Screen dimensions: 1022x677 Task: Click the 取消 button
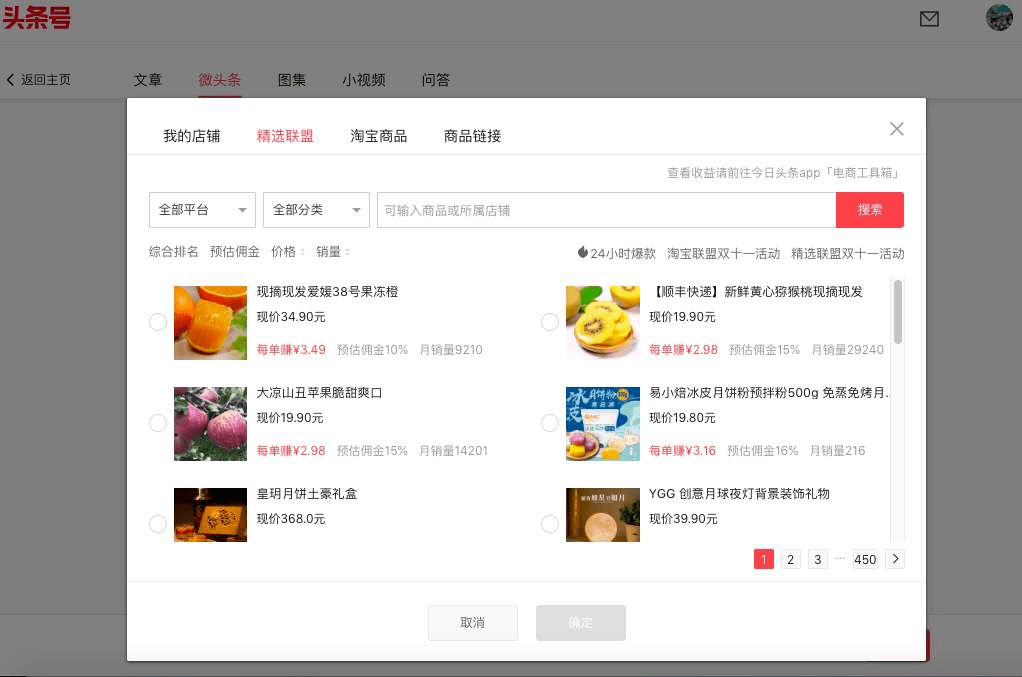473,623
